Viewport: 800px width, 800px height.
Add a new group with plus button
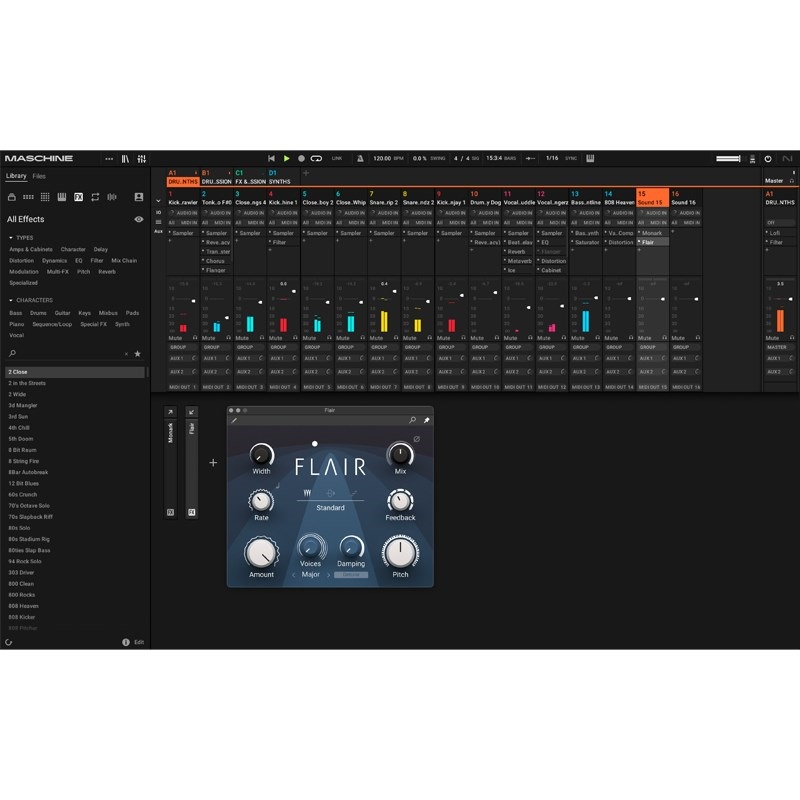coord(306,173)
